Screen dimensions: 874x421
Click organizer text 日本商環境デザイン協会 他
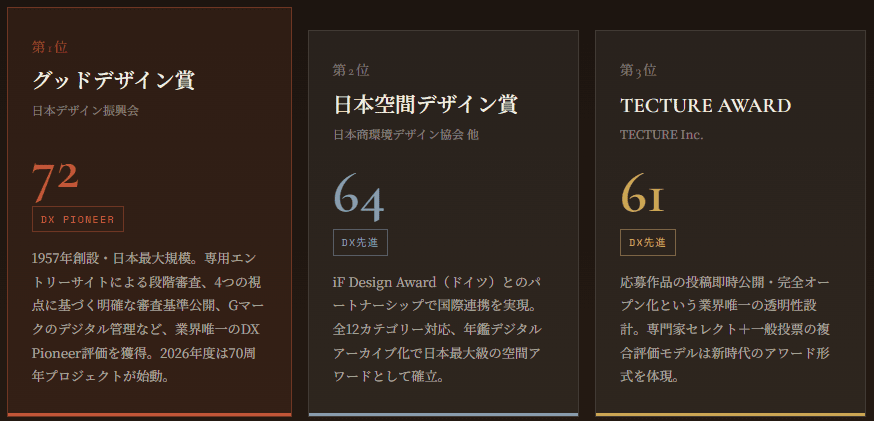pyautogui.click(x=406, y=134)
